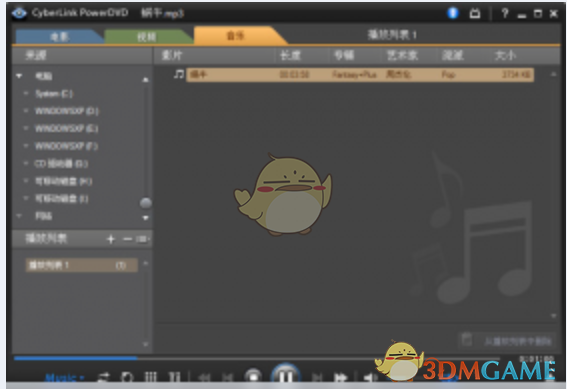Sort tracks by the 艺术家 column header
The width and height of the screenshot is (567, 389).
(402, 55)
